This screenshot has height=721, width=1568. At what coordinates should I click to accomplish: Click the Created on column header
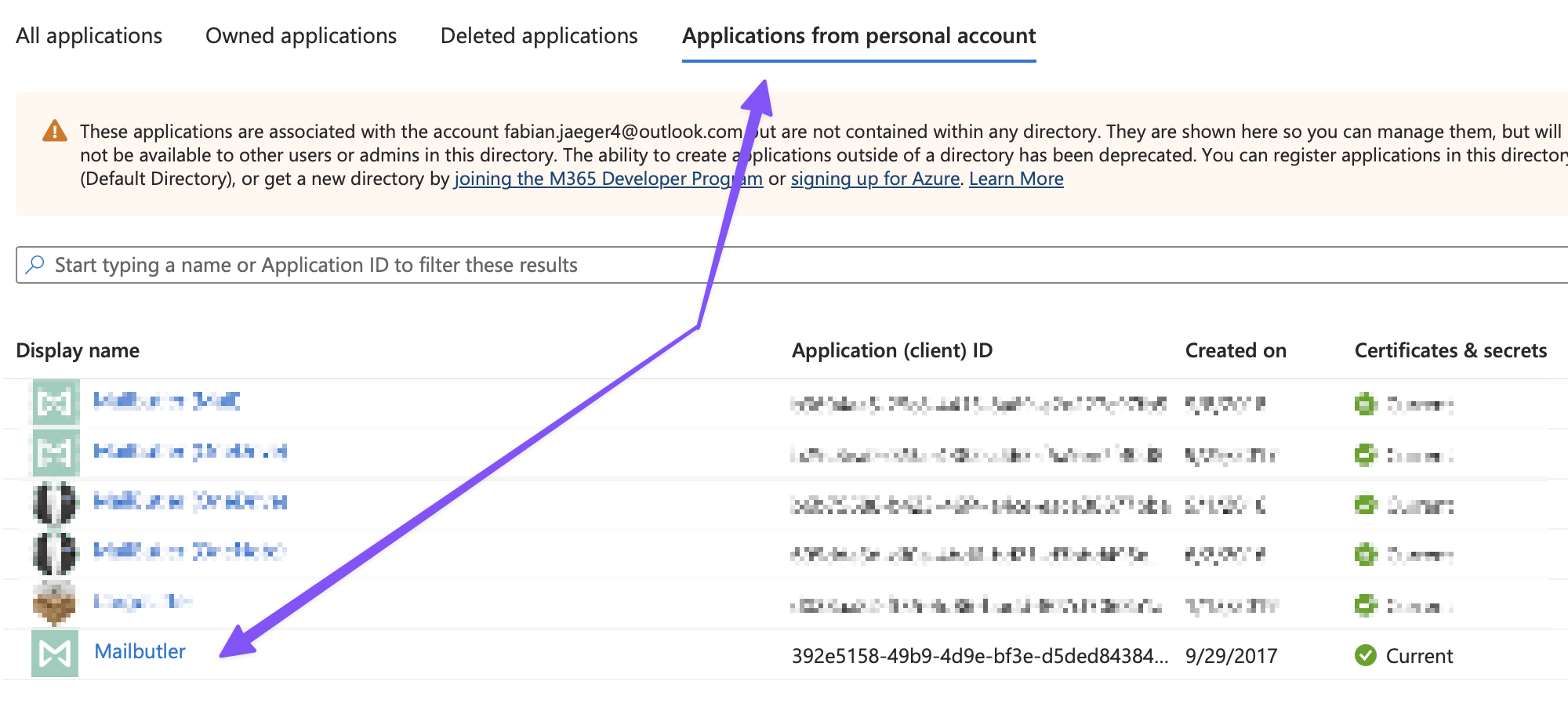point(1236,350)
